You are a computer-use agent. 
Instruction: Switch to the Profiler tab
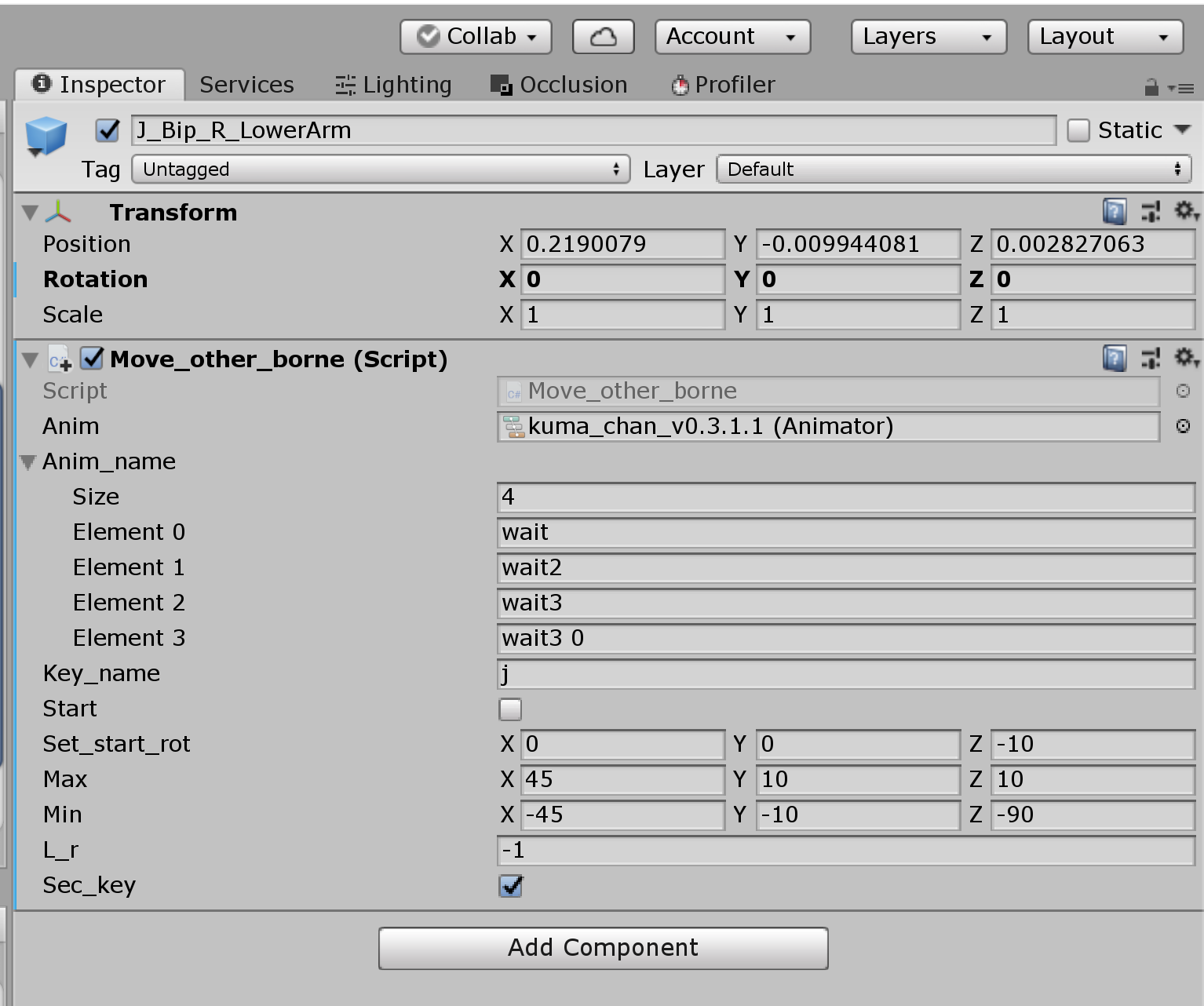pos(723,85)
